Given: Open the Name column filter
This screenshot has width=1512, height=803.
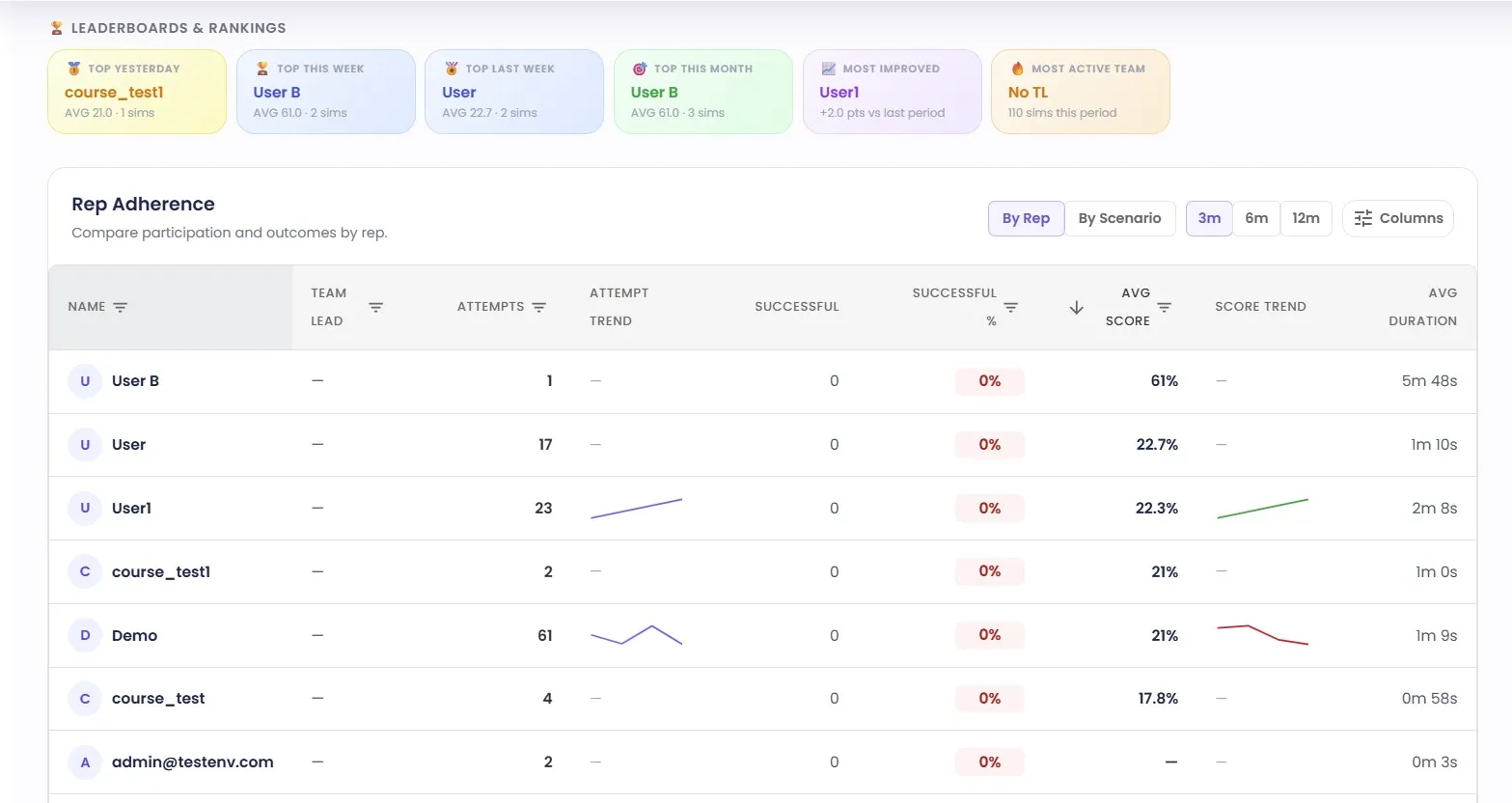Looking at the screenshot, I should (x=120, y=307).
